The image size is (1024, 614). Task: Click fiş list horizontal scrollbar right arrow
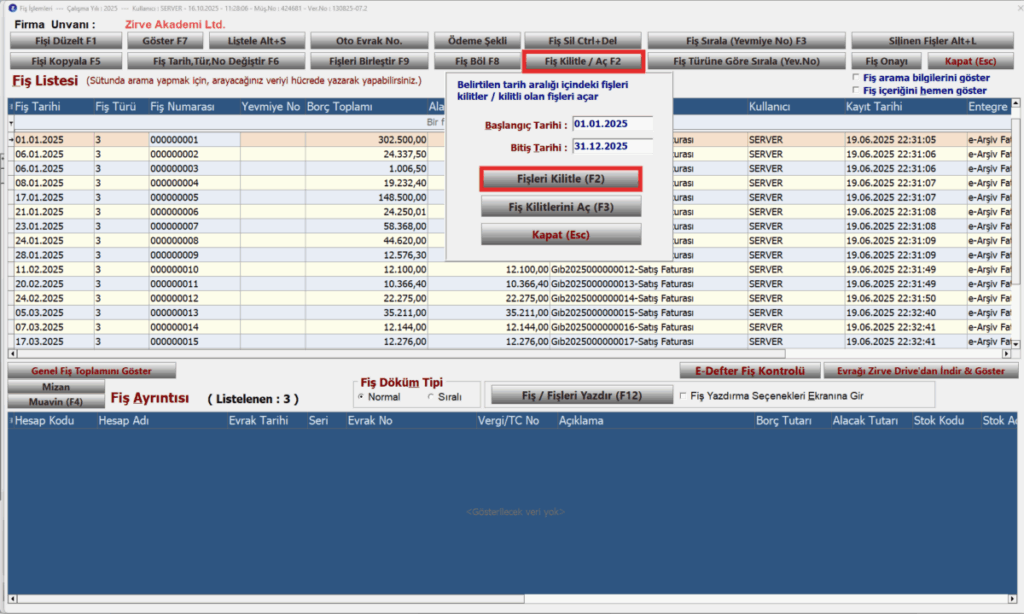(x=1006, y=353)
